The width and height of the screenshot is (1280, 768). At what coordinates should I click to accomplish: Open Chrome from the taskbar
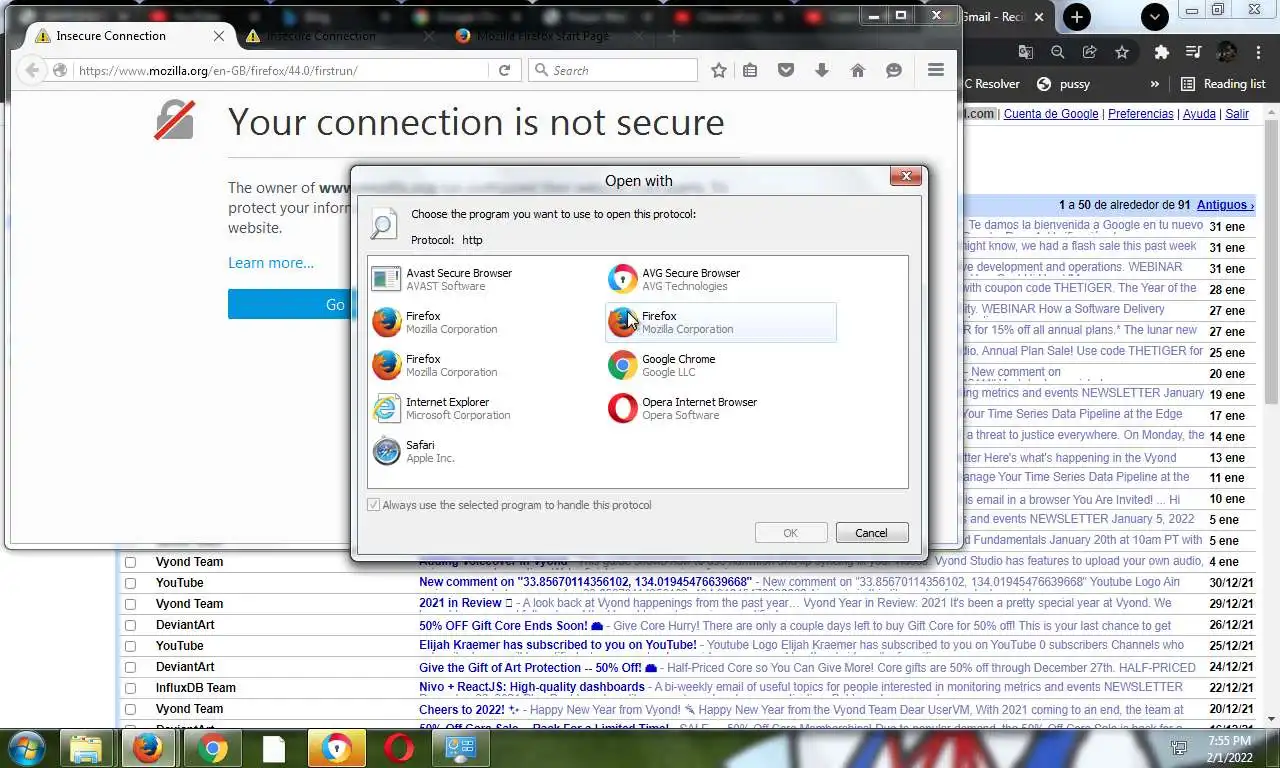[x=212, y=748]
